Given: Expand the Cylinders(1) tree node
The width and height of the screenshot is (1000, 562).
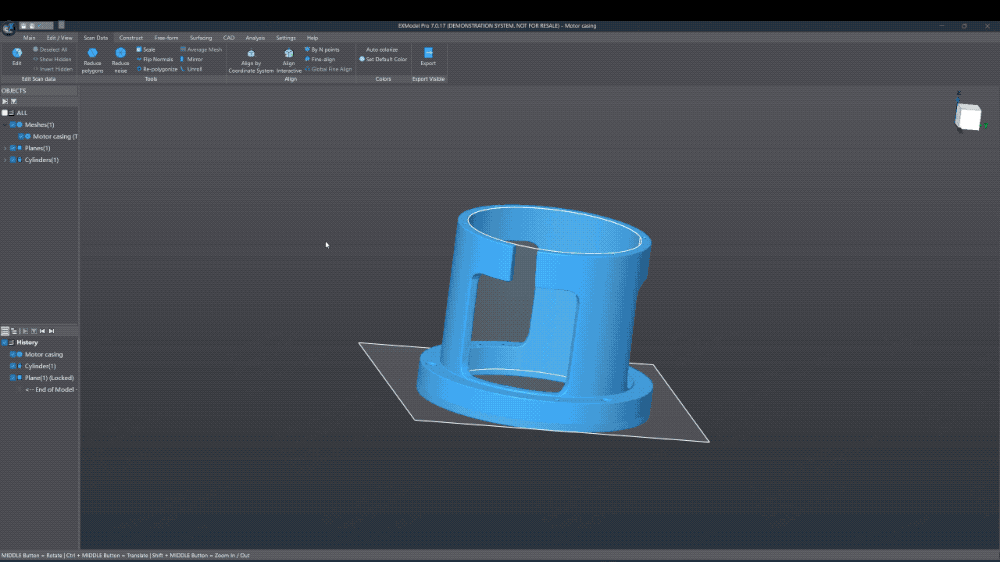Looking at the screenshot, I should tap(5, 160).
